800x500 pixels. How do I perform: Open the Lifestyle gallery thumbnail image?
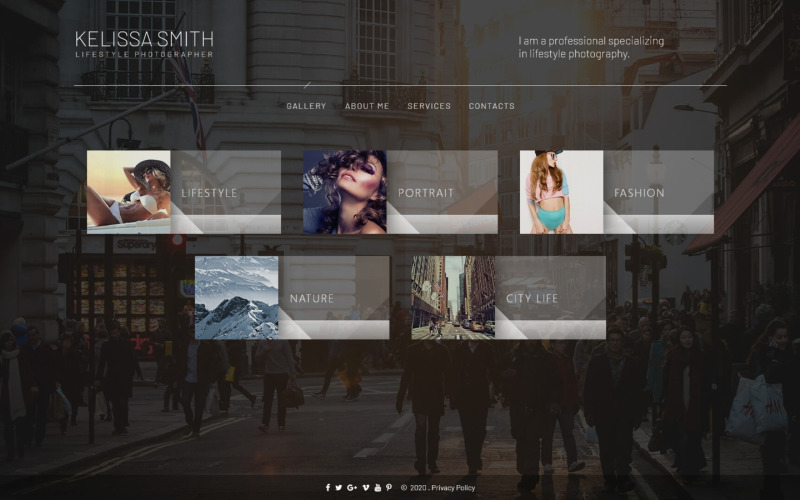click(128, 192)
